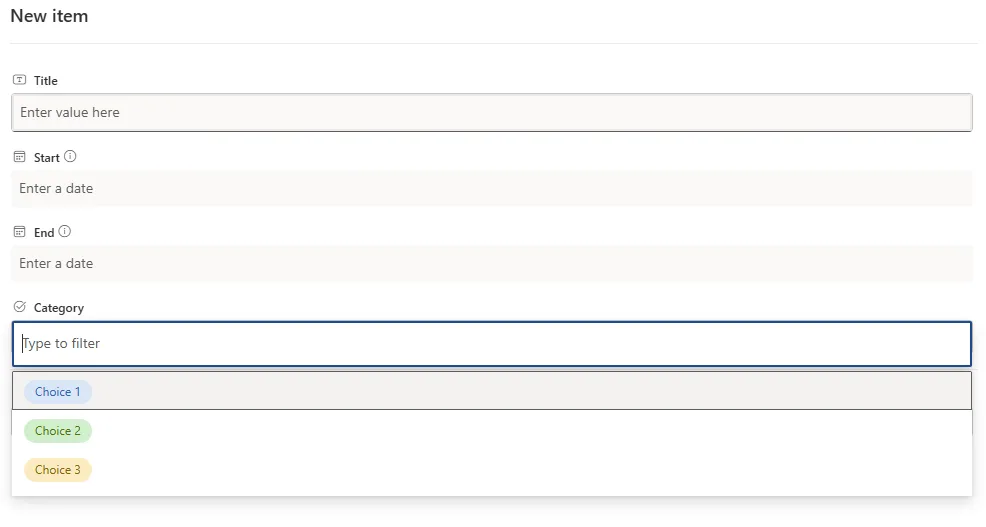Viewport: 986px width, 527px height.
Task: Select Choice 1 from the Category list
Action: click(x=58, y=392)
